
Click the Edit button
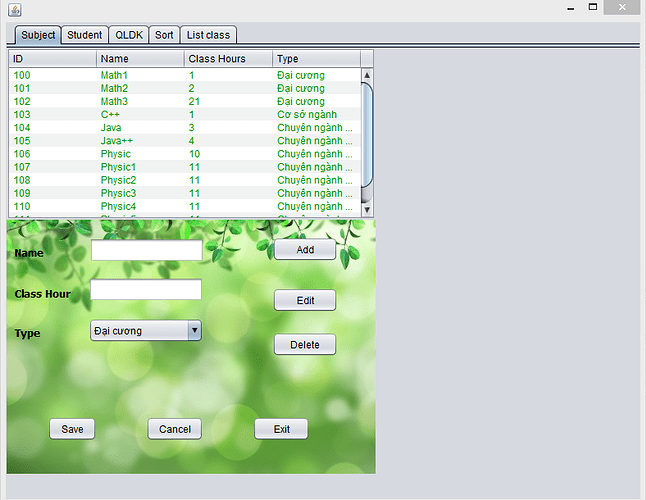click(305, 300)
